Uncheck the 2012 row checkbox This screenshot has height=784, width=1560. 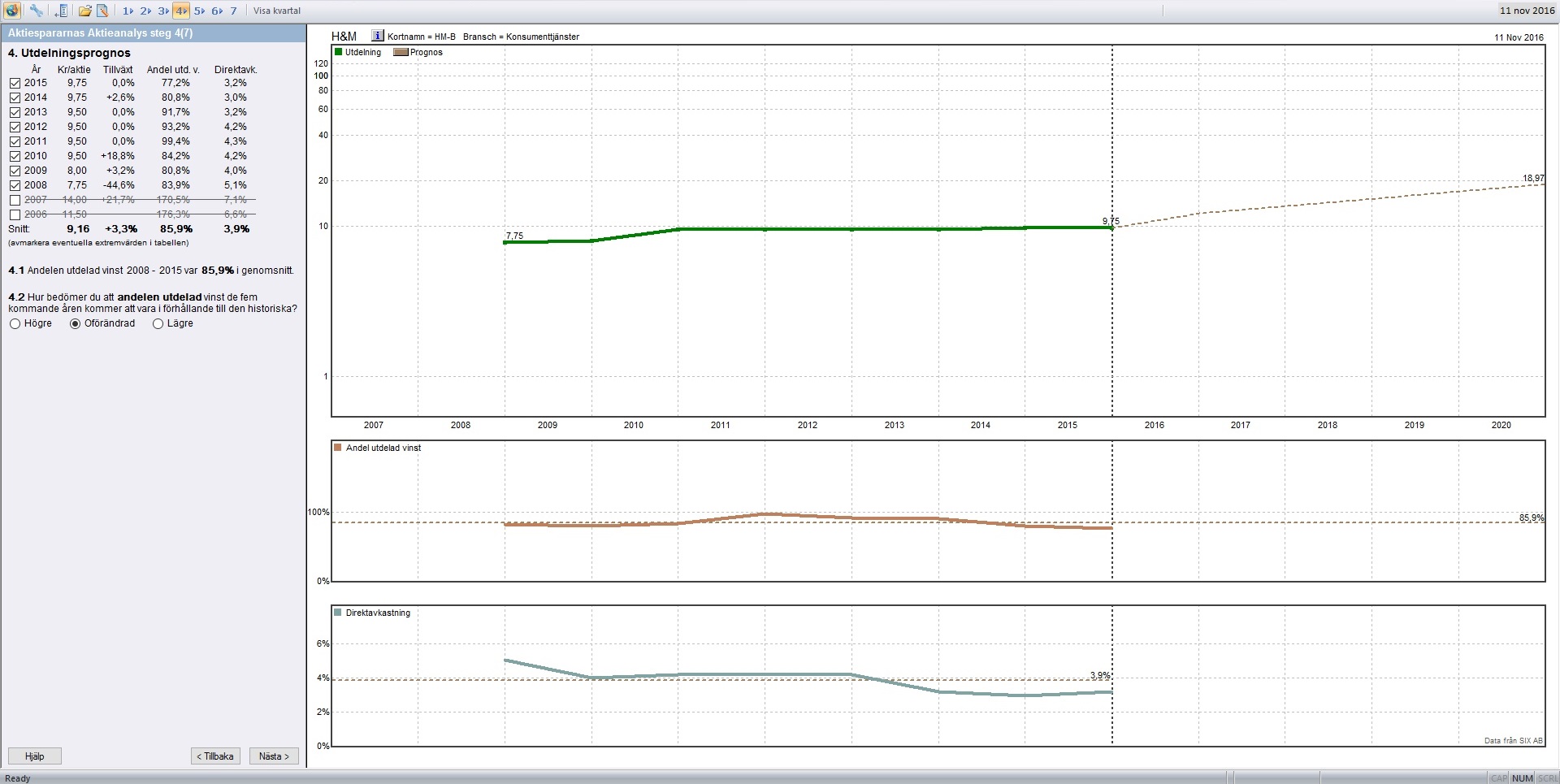pos(15,127)
